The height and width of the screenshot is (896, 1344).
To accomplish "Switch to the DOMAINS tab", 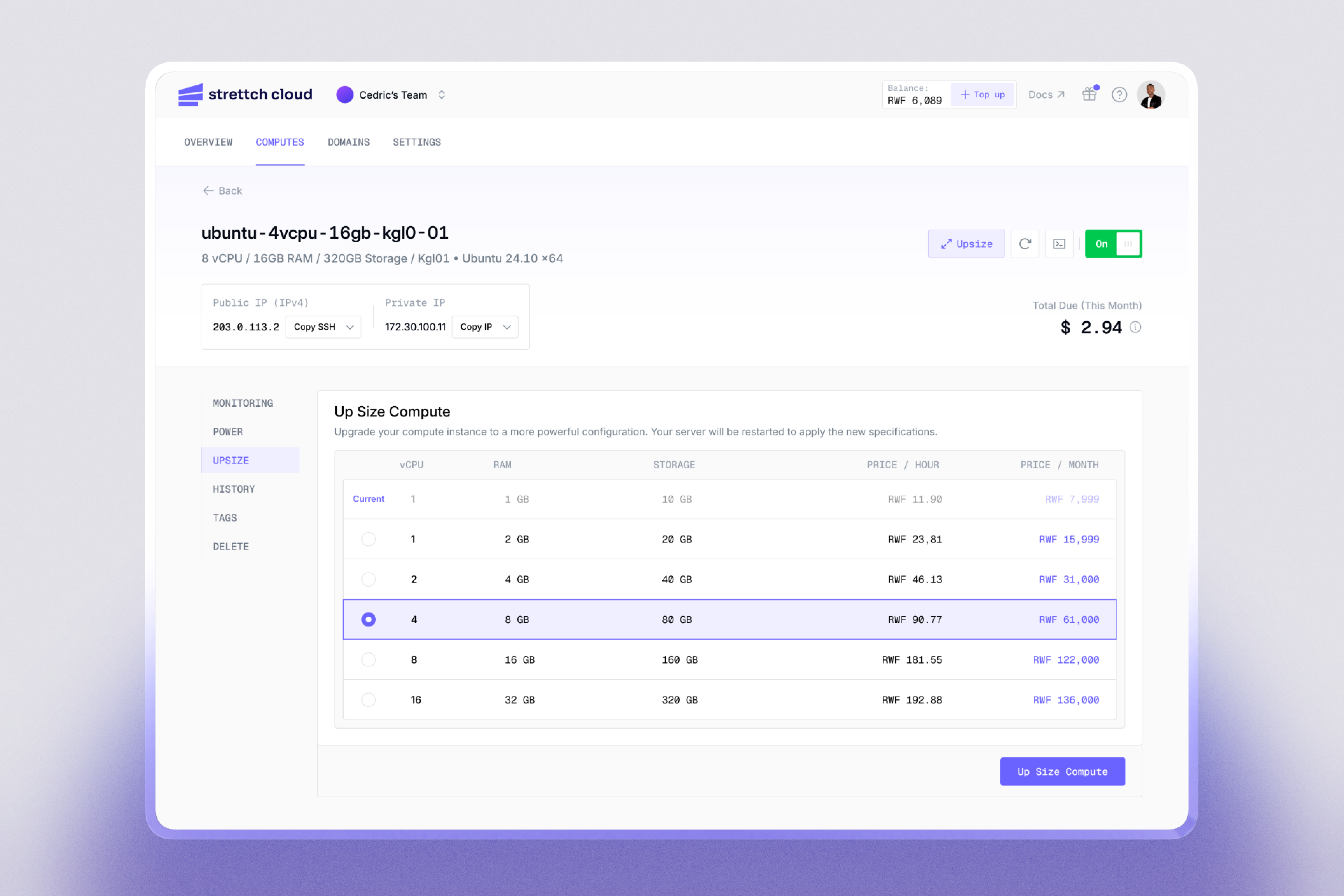I will tap(348, 142).
